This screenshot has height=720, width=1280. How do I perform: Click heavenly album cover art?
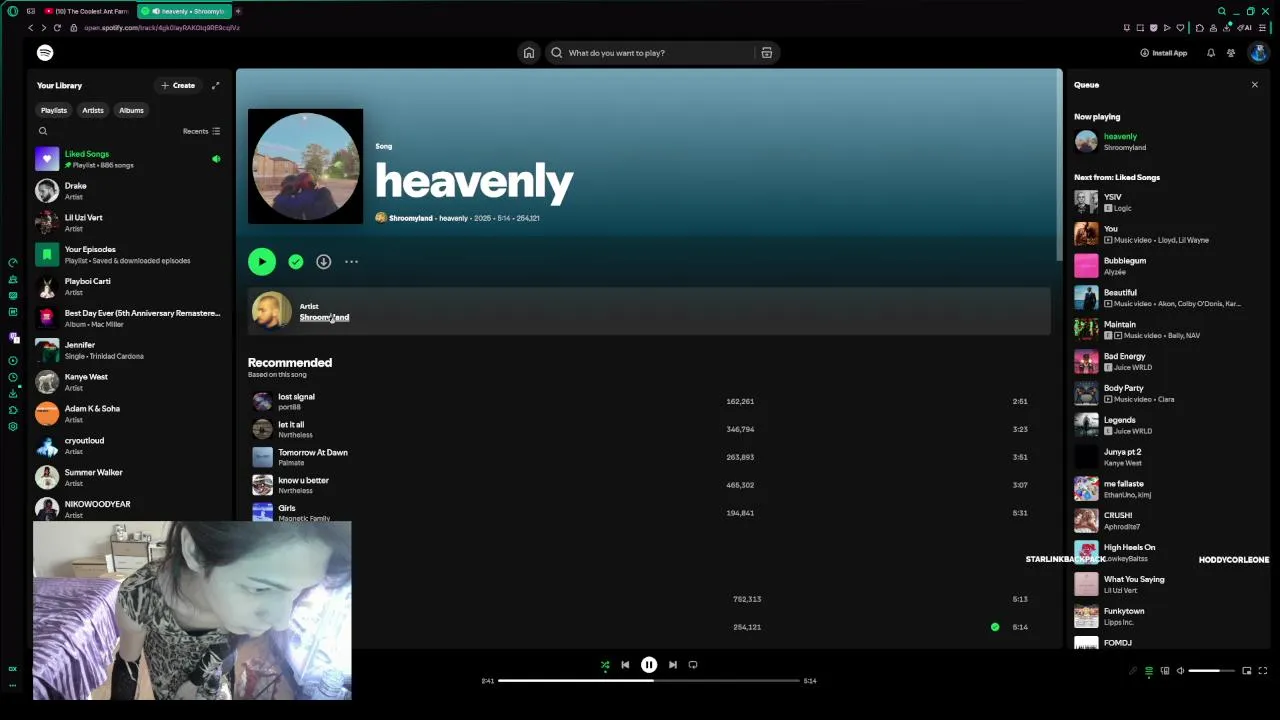point(306,166)
